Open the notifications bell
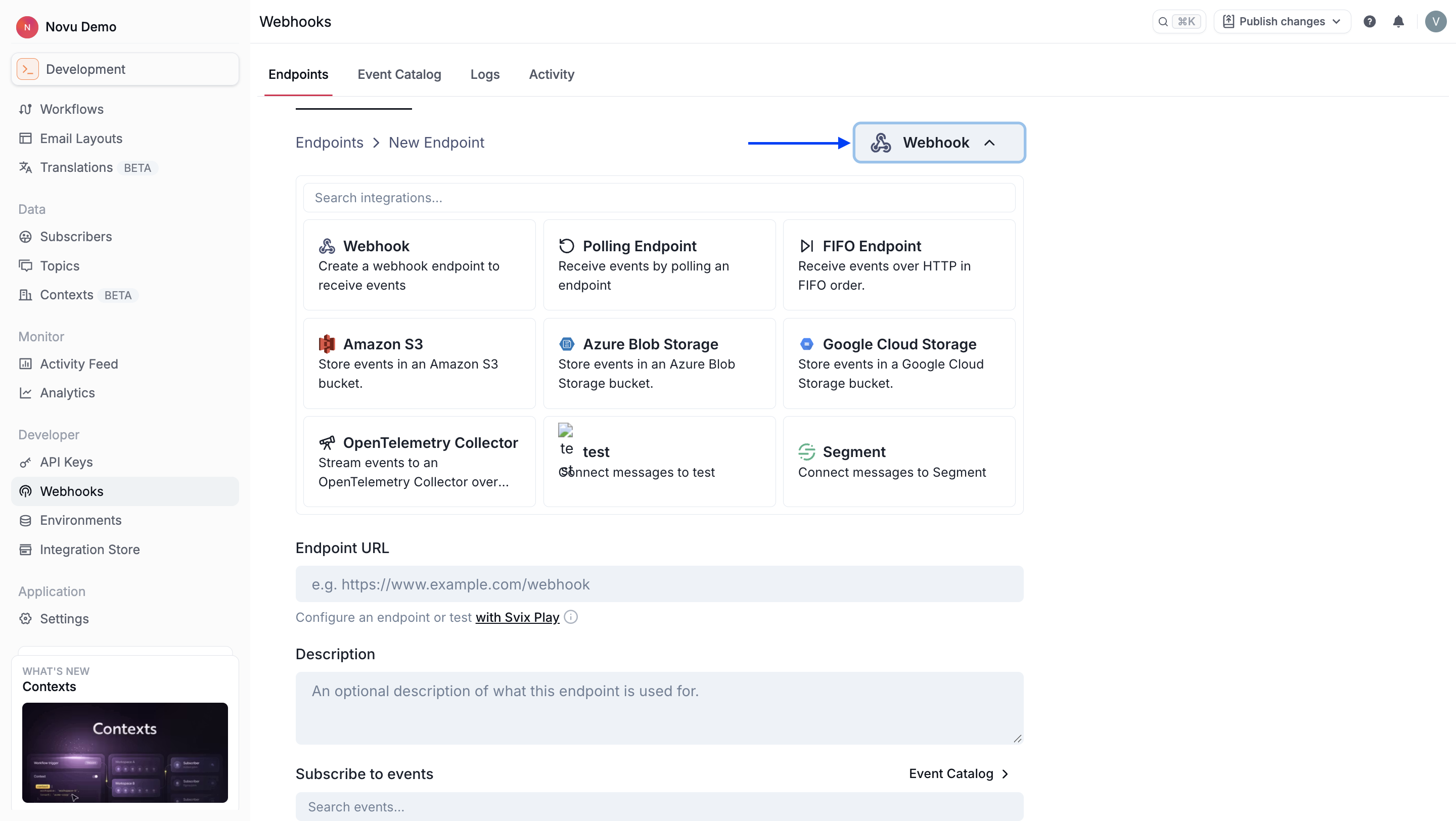 pyautogui.click(x=1399, y=21)
